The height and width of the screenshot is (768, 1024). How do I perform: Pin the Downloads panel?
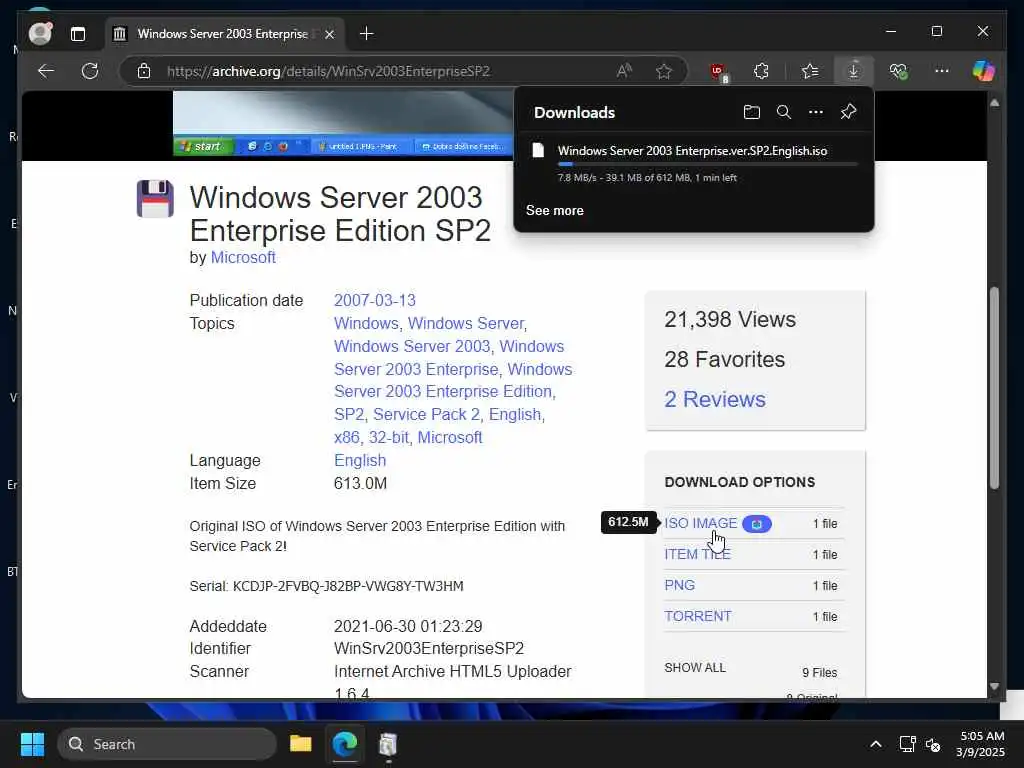(848, 112)
